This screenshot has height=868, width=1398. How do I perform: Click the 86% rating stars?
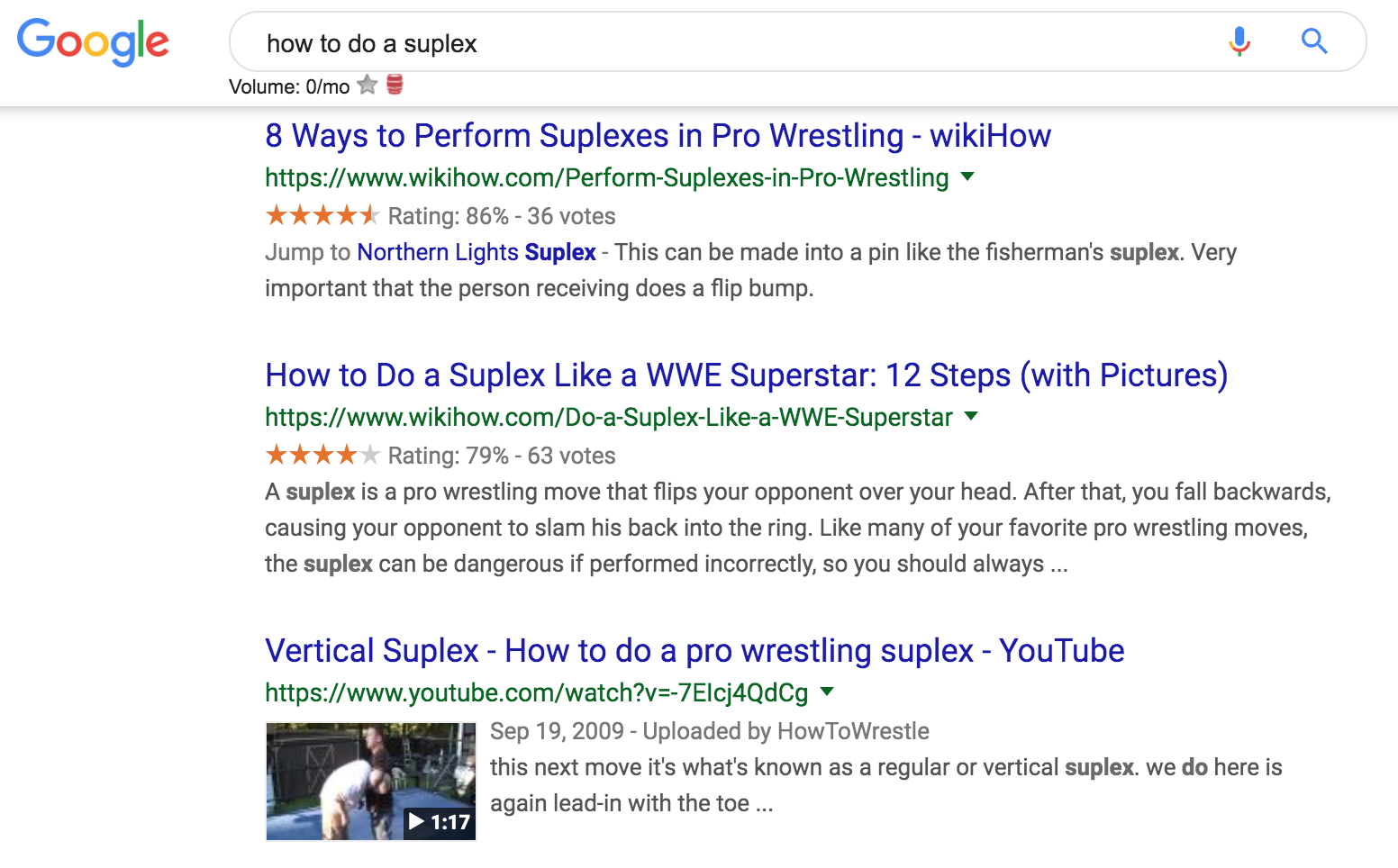(322, 215)
